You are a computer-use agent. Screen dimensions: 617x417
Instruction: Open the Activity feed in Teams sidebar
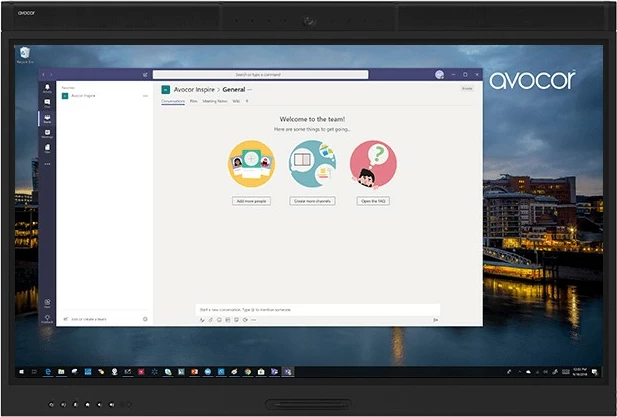[x=46, y=89]
